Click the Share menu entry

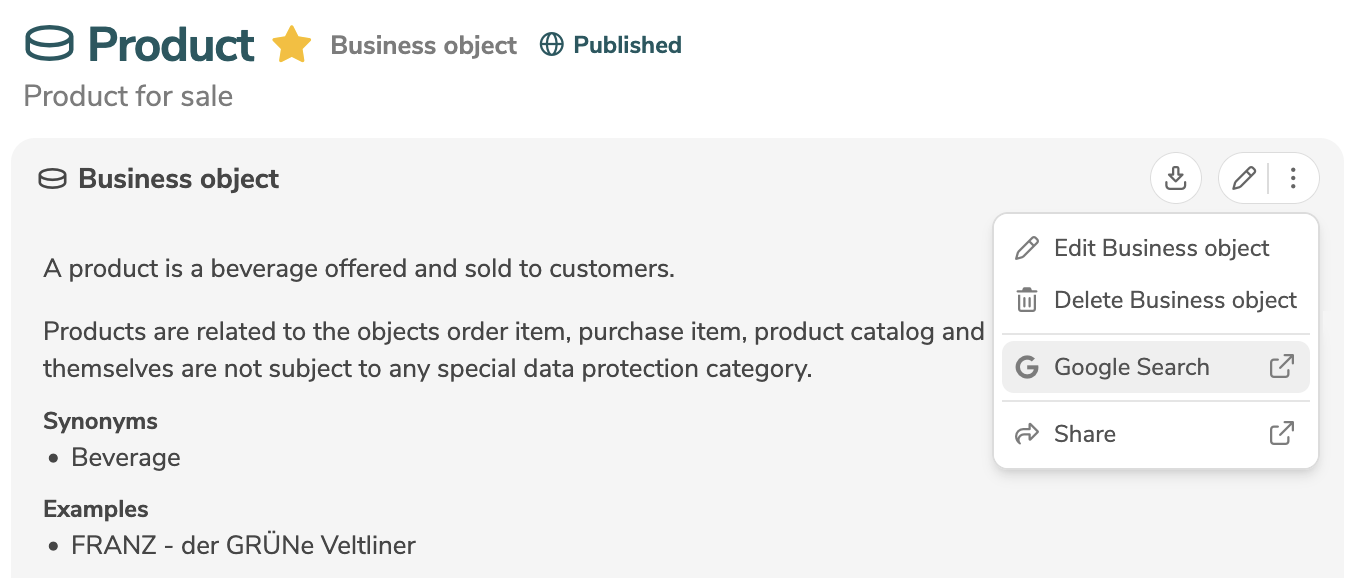(x=1085, y=433)
